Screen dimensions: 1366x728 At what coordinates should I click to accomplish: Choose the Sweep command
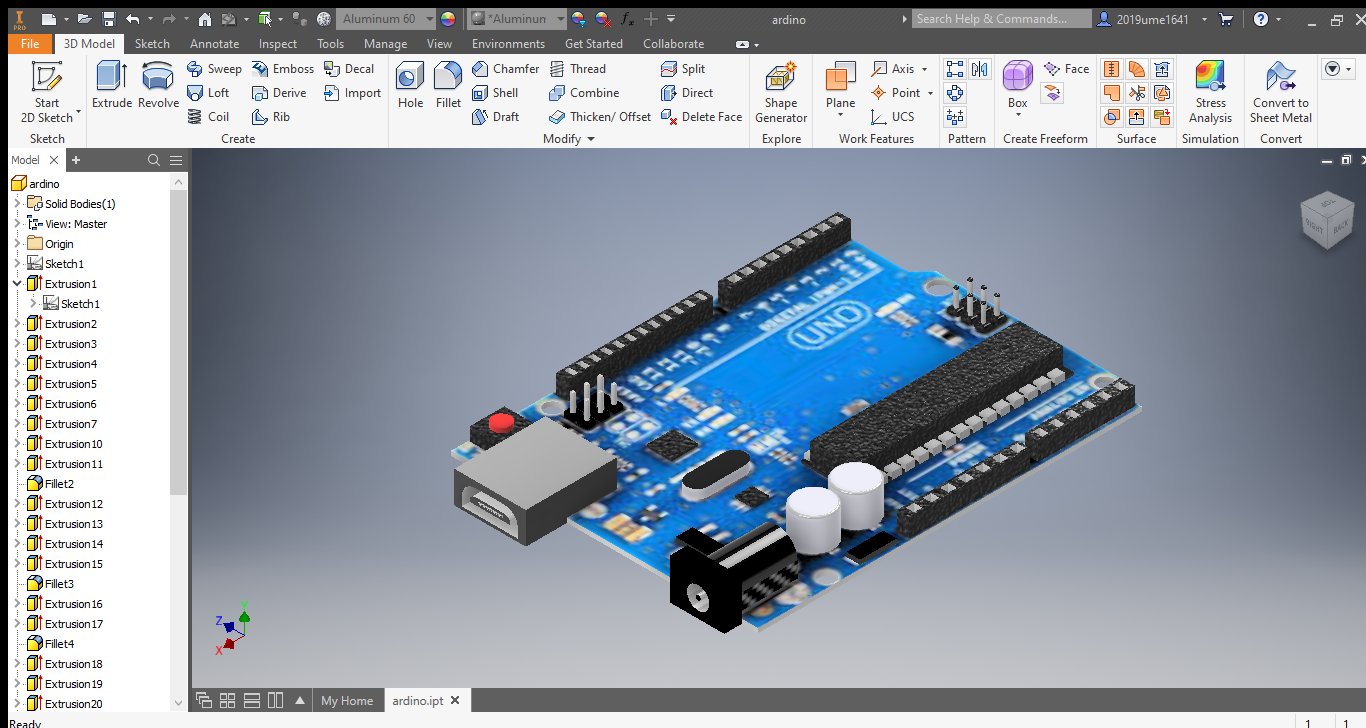pyautogui.click(x=214, y=69)
